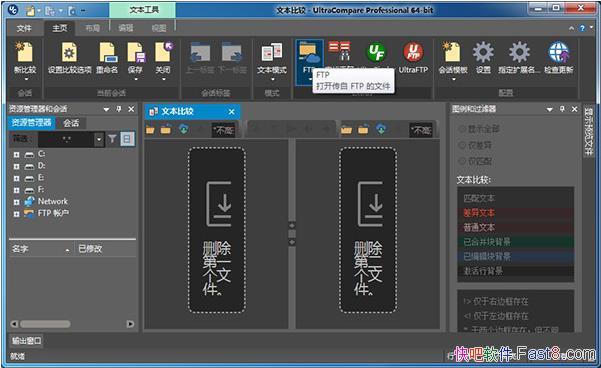Viewport: 601px width, 368px height.
Task: Pin the 资源管理器和会话 panel
Action: 118,109
